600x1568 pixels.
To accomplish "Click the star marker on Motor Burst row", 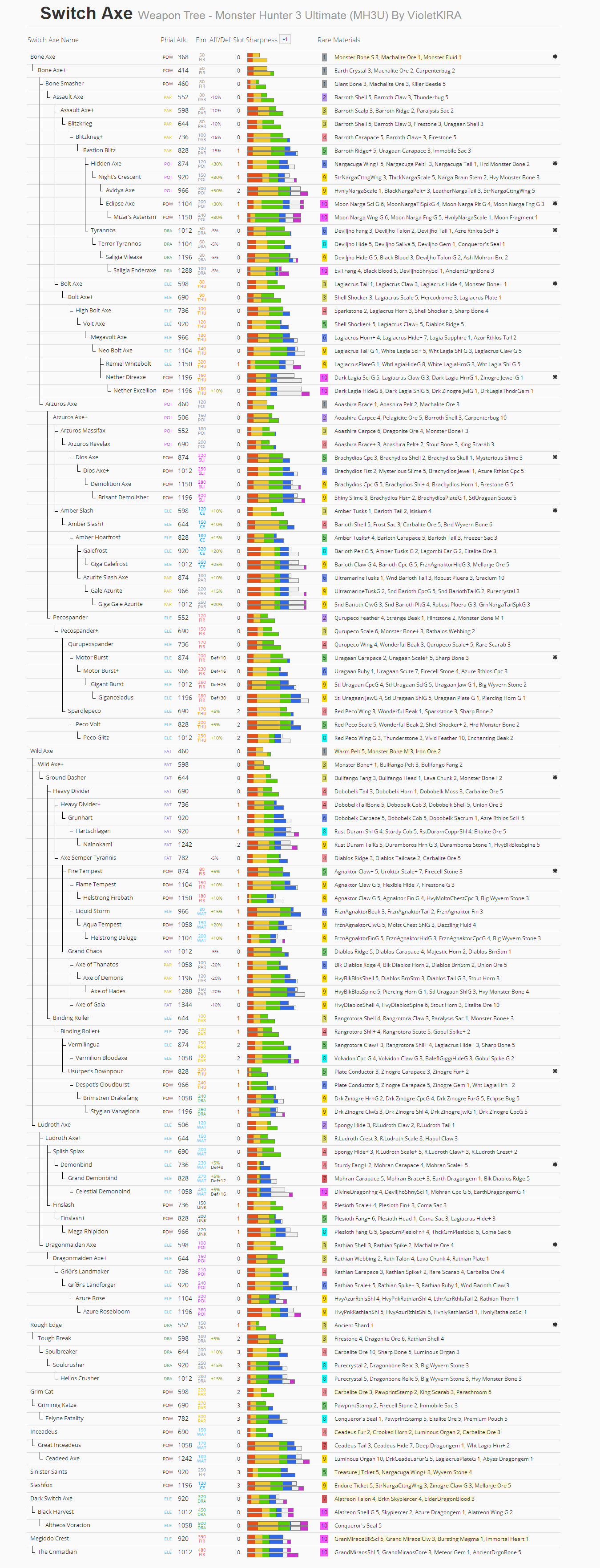I will click(555, 658).
